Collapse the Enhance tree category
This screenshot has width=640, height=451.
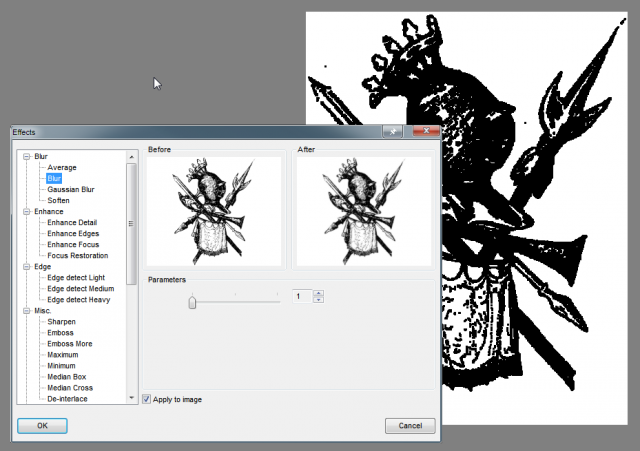click(27, 211)
